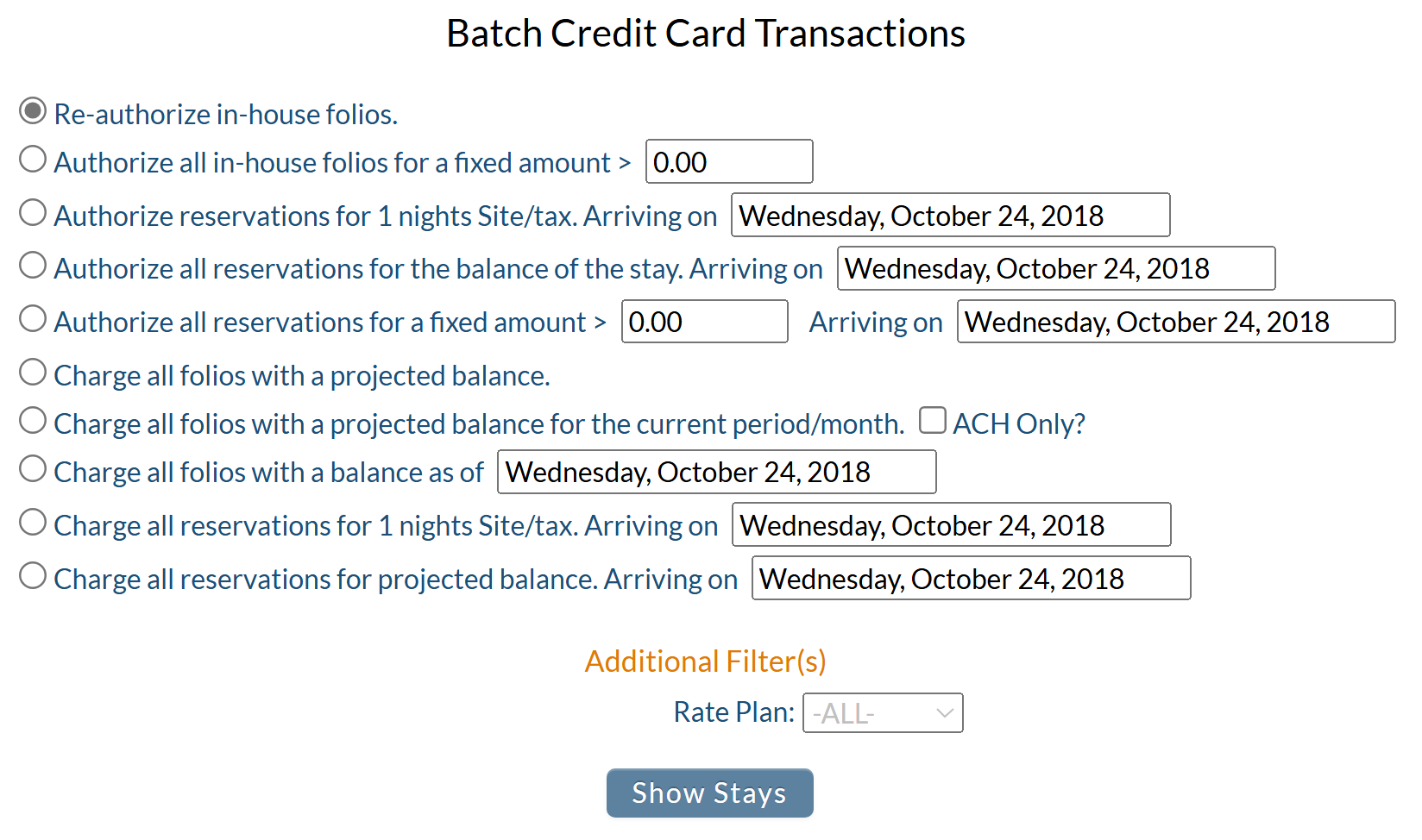
Task: Click the reservations fixed amount field
Action: click(705, 322)
